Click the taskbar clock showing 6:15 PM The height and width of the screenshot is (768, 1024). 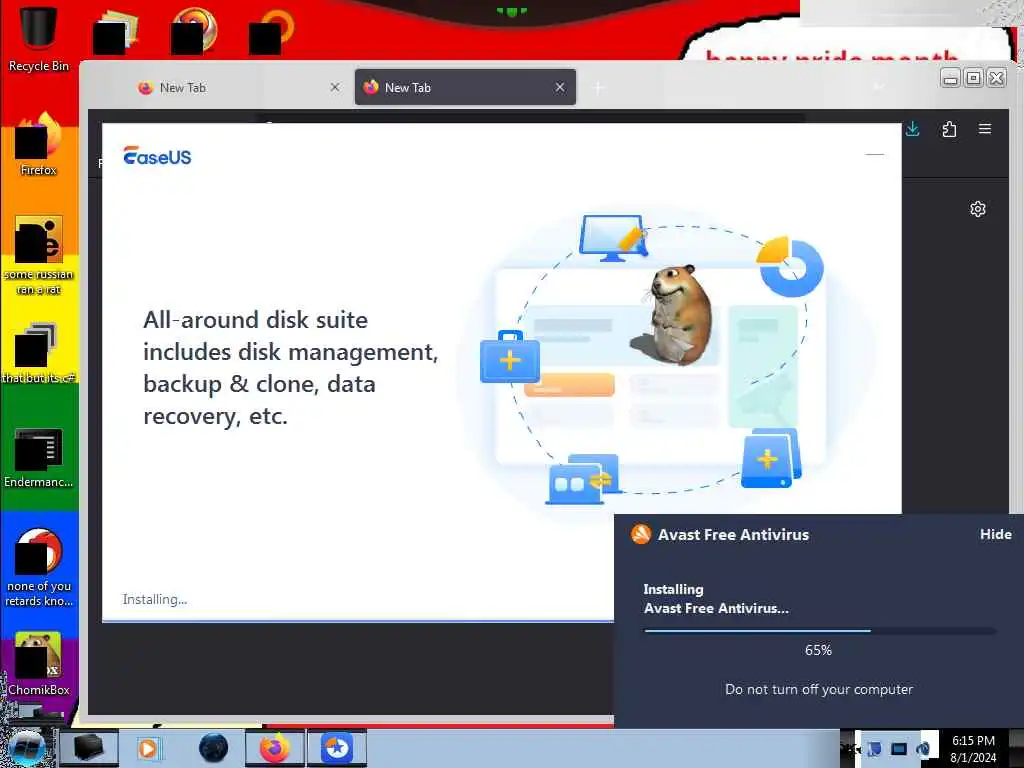(973, 749)
